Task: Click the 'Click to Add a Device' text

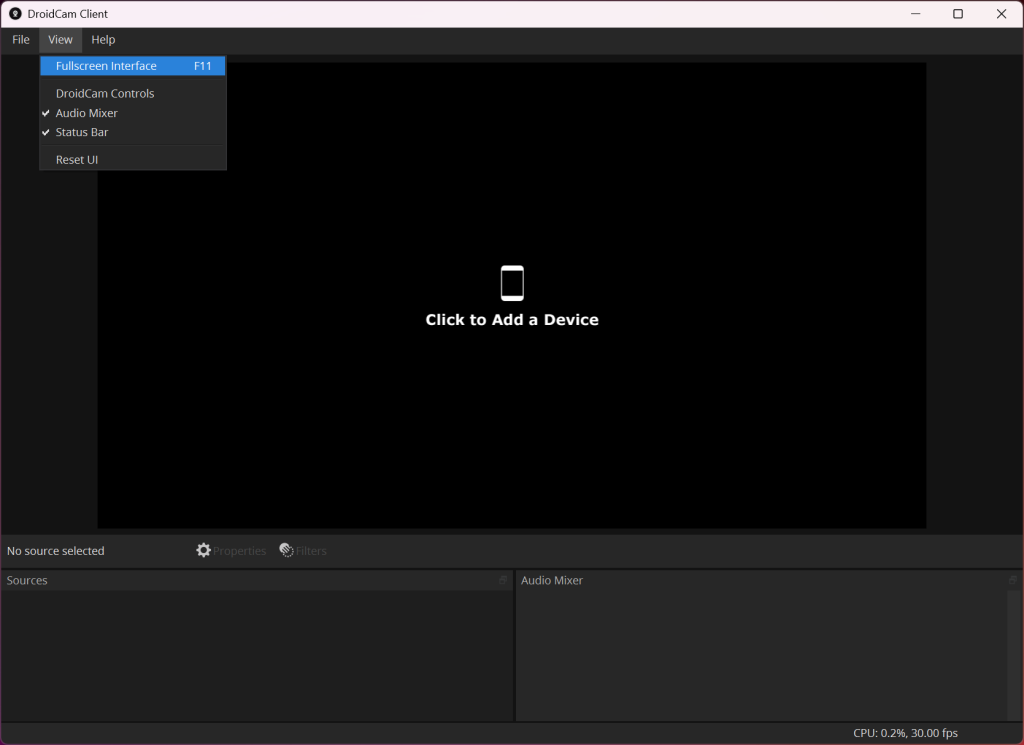Action: (512, 319)
